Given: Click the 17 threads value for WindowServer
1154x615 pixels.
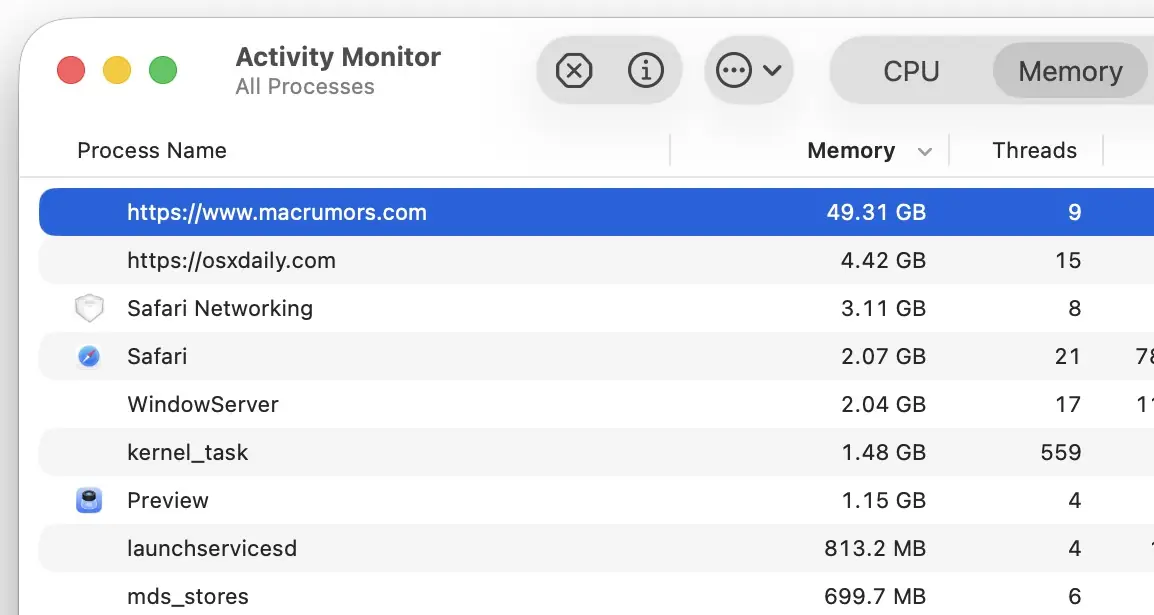Looking at the screenshot, I should coord(1067,404).
